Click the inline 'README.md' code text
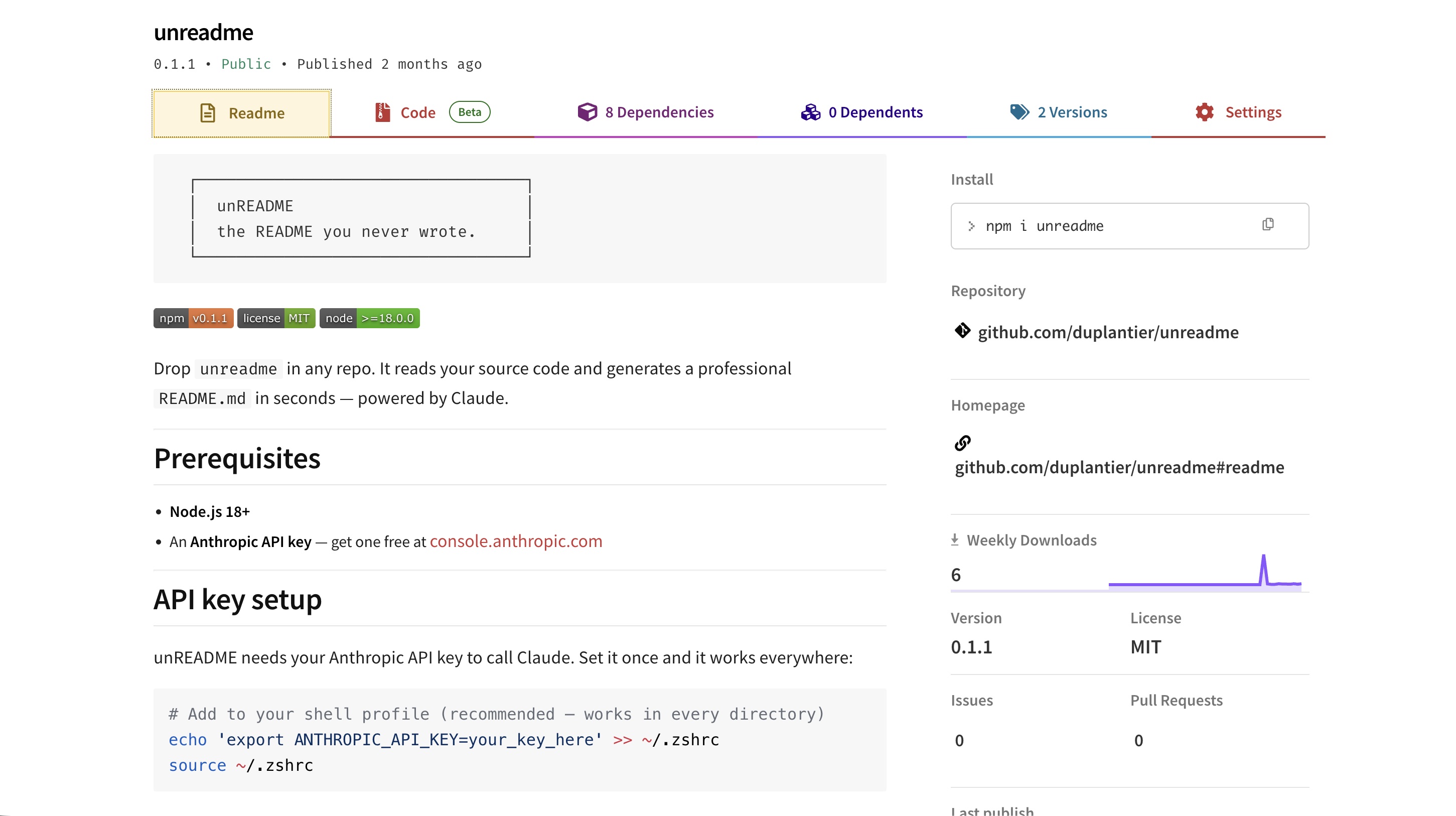 (202, 398)
